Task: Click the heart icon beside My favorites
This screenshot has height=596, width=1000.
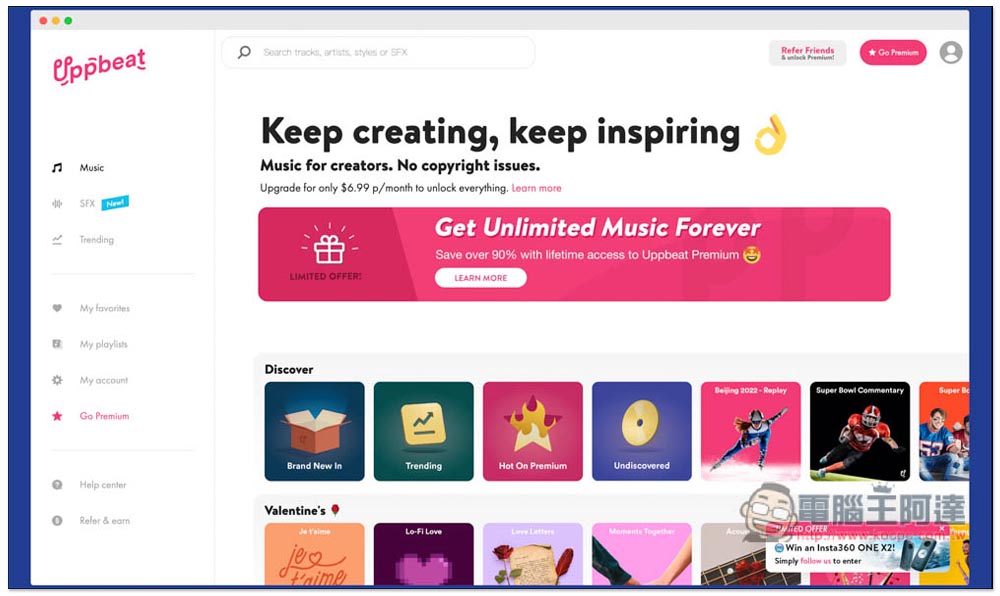Action: point(57,308)
